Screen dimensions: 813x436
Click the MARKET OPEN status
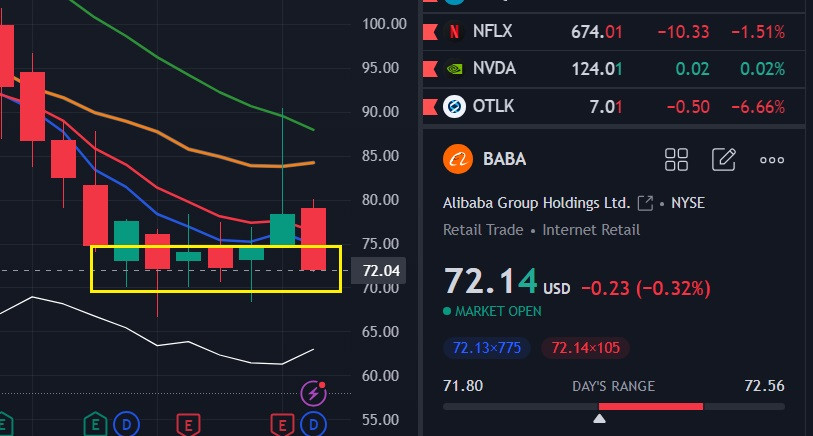point(492,311)
